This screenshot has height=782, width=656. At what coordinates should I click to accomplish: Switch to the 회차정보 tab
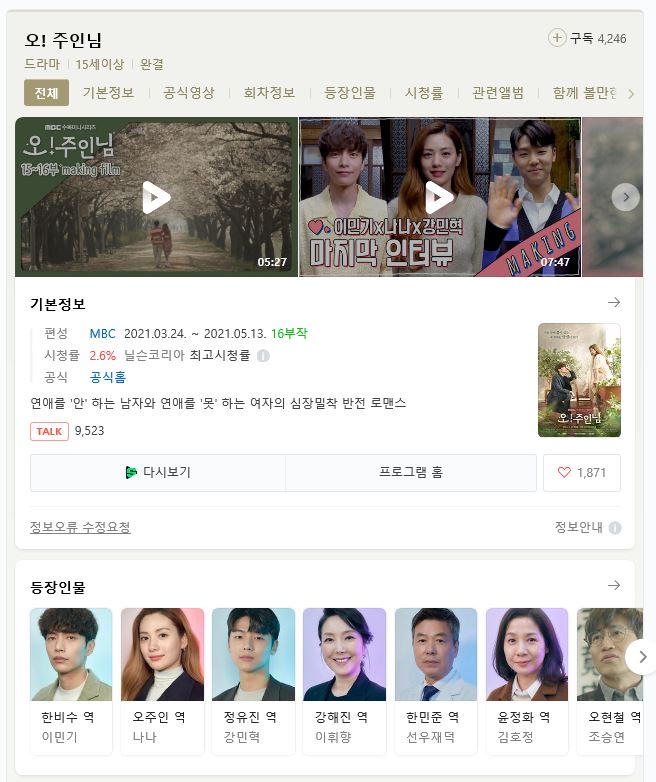(x=269, y=93)
